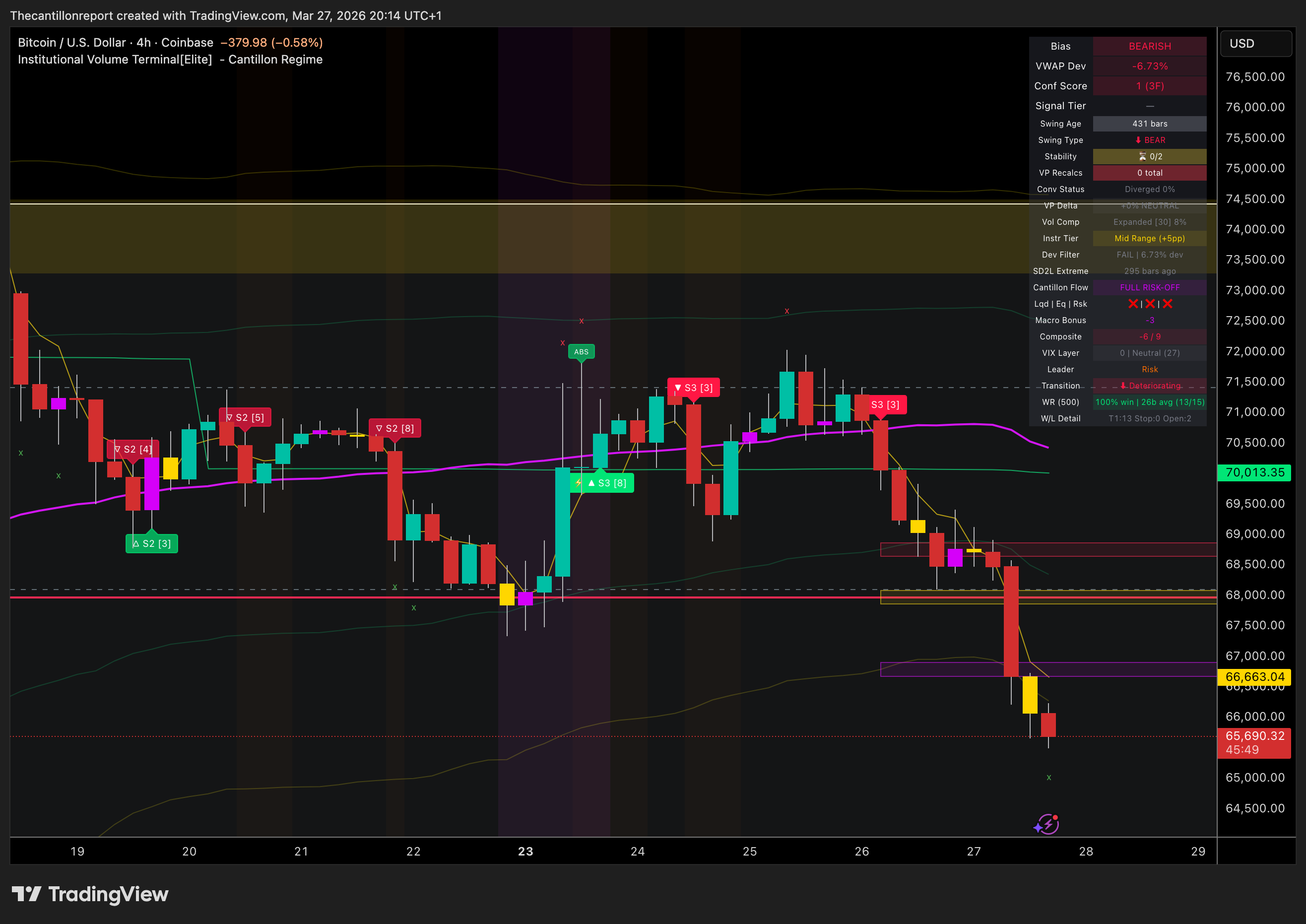The height and width of the screenshot is (924, 1306).
Task: Click the green 70,013.35 price level tag
Action: pos(1254,472)
